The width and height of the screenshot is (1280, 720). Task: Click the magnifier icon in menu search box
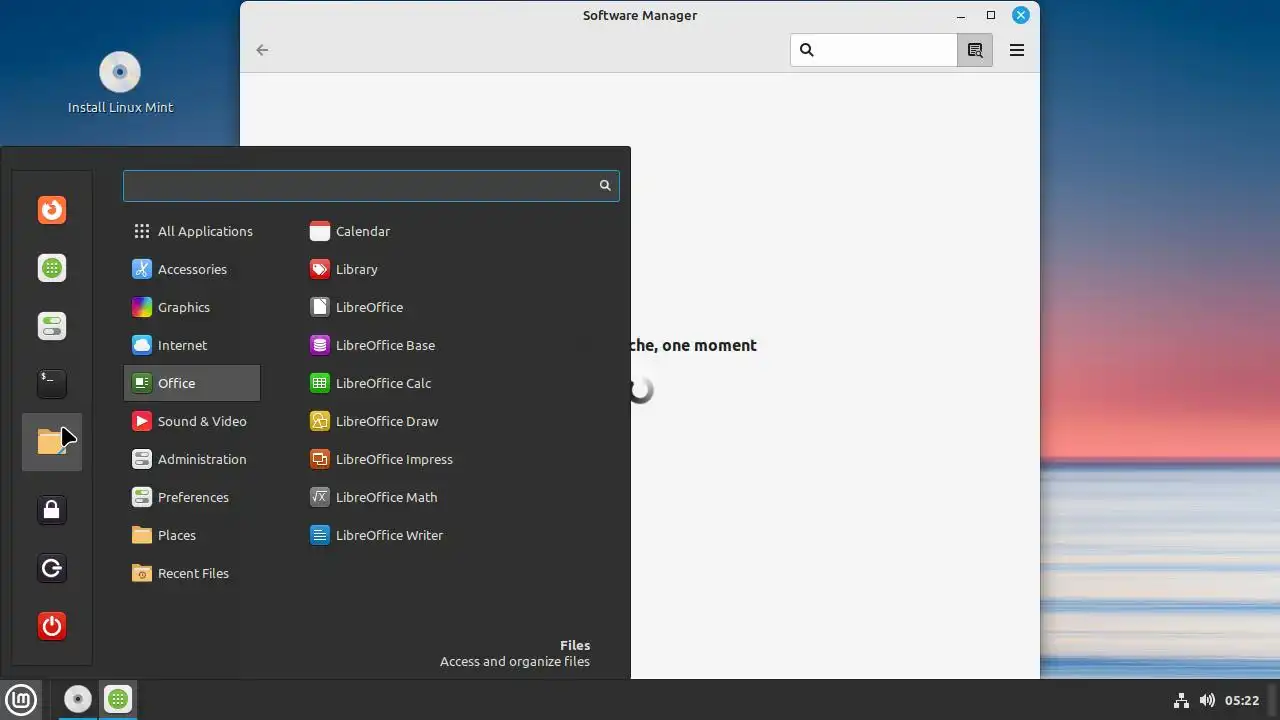(x=605, y=185)
